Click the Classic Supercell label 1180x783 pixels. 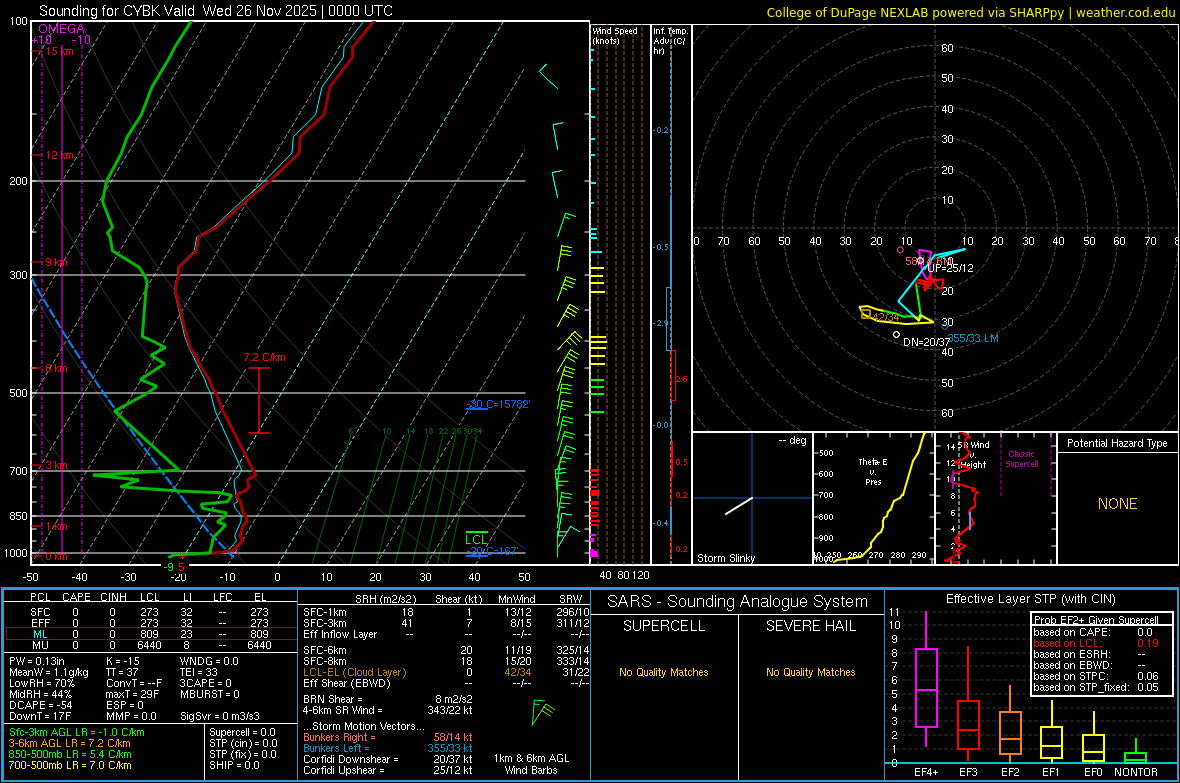click(x=1021, y=459)
